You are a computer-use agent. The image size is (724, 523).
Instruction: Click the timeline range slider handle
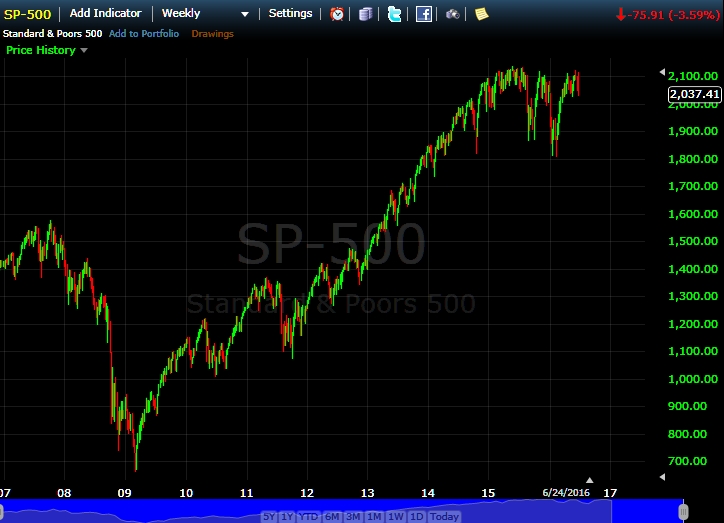(x=683, y=510)
